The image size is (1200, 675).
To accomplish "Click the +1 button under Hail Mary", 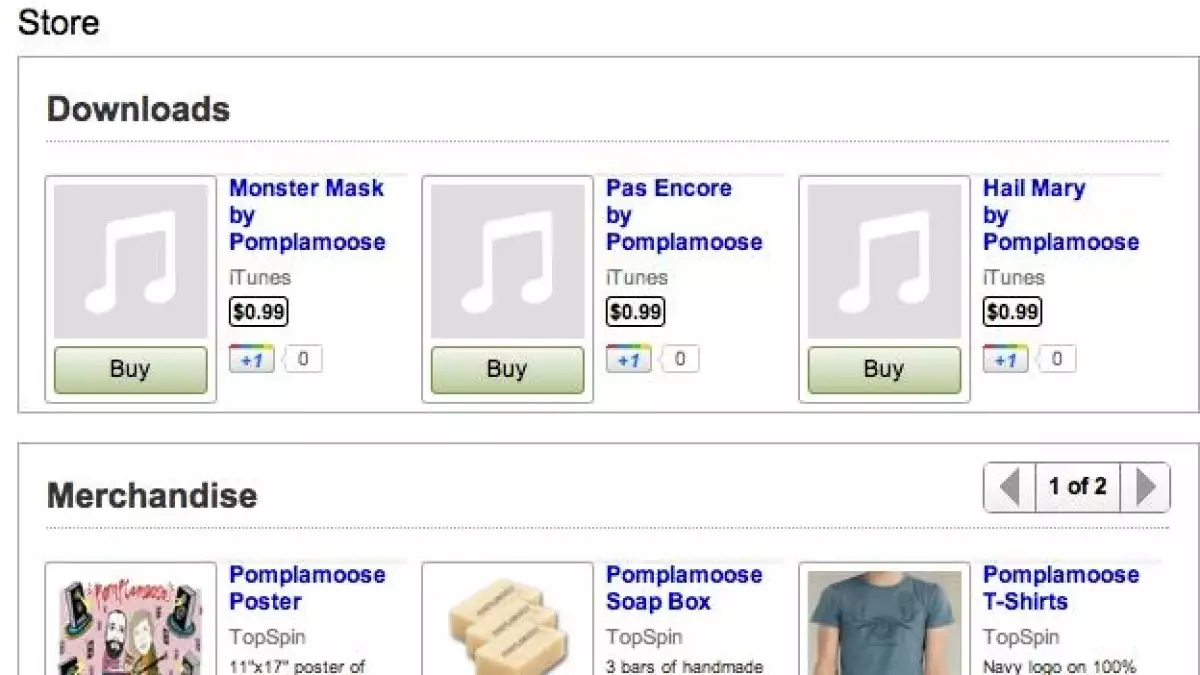I will click(x=1005, y=359).
